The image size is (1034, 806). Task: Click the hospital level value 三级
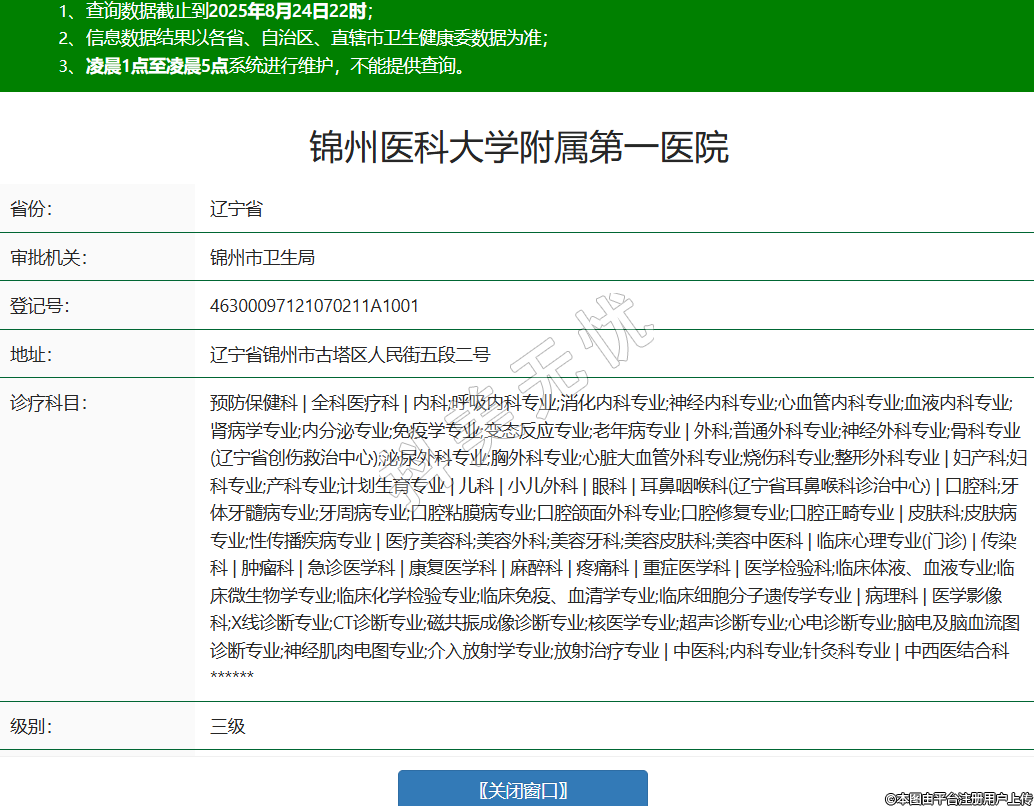point(227,726)
